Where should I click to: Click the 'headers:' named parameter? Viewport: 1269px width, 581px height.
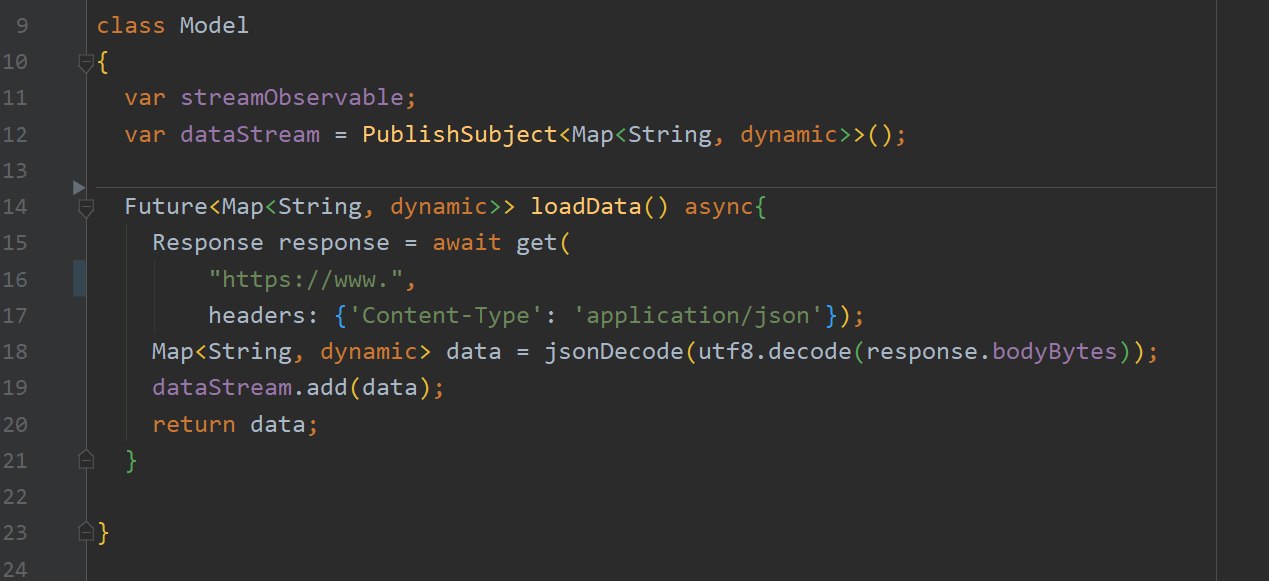(x=263, y=315)
